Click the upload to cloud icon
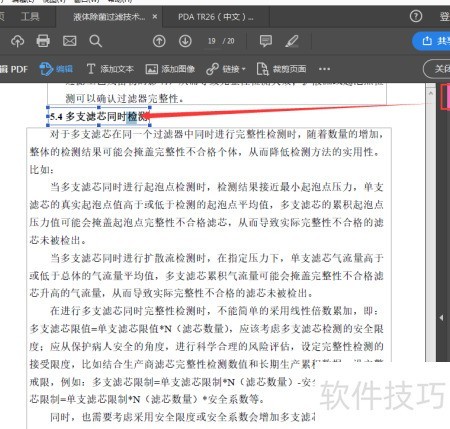 click(x=17, y=41)
